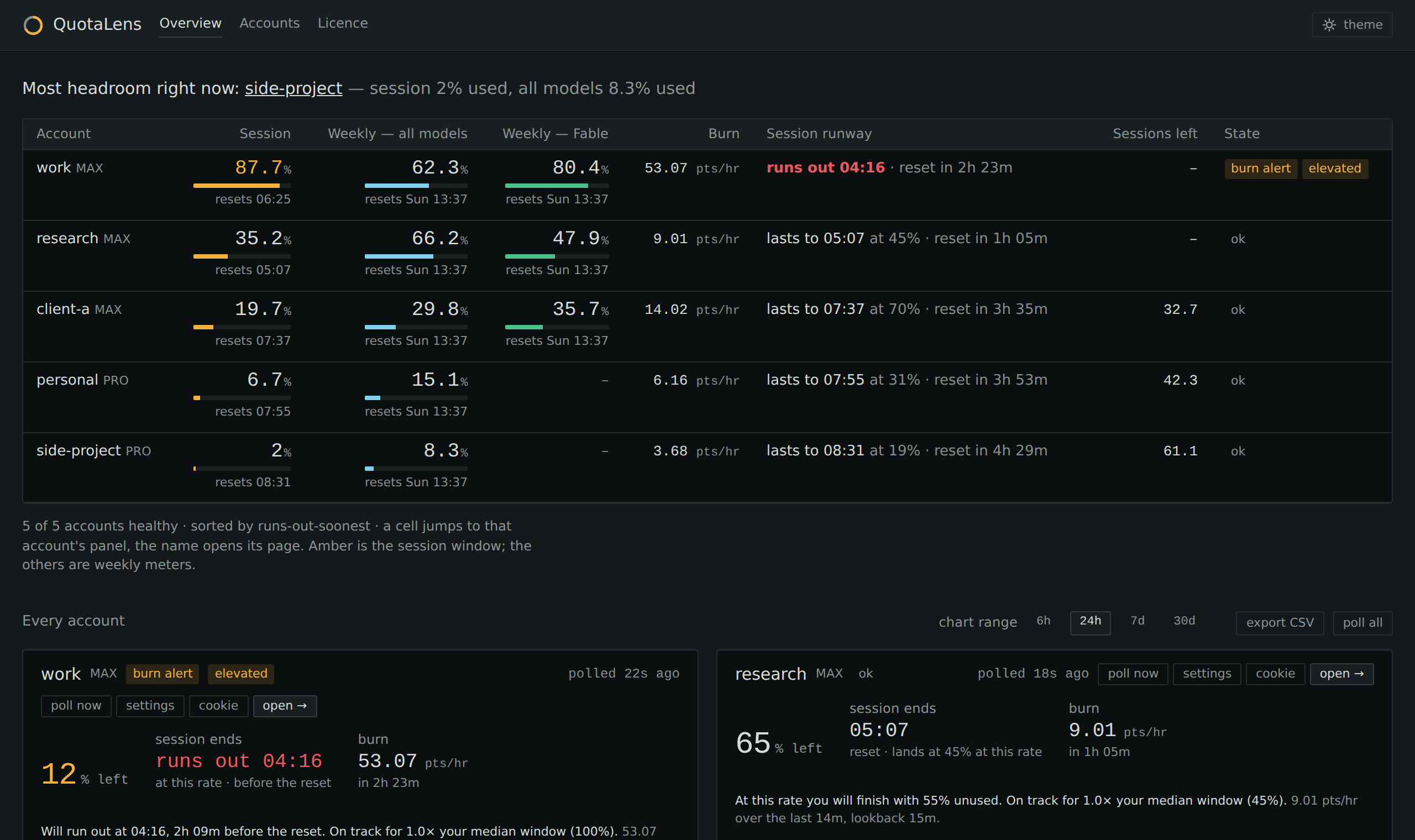Click the burn alert badge in work row
This screenshot has height=840, width=1415.
tap(1260, 169)
